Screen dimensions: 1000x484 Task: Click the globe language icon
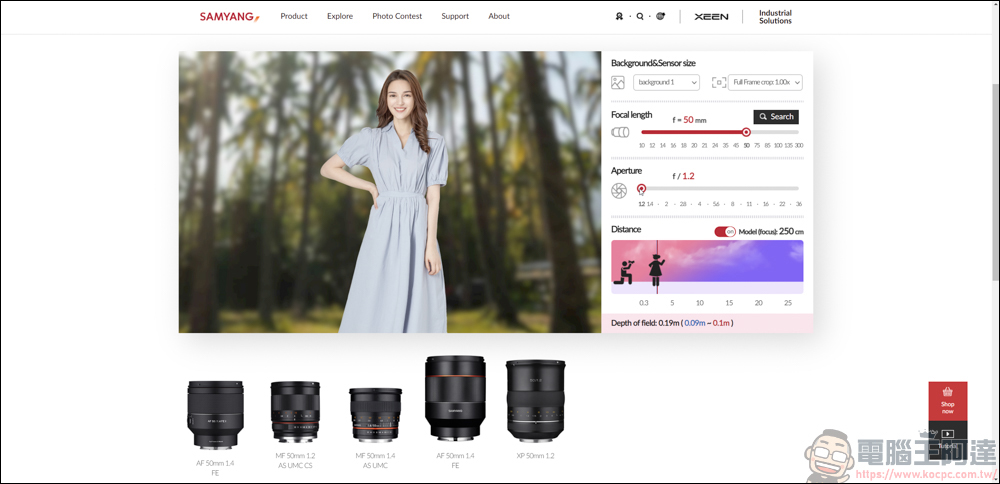click(660, 17)
